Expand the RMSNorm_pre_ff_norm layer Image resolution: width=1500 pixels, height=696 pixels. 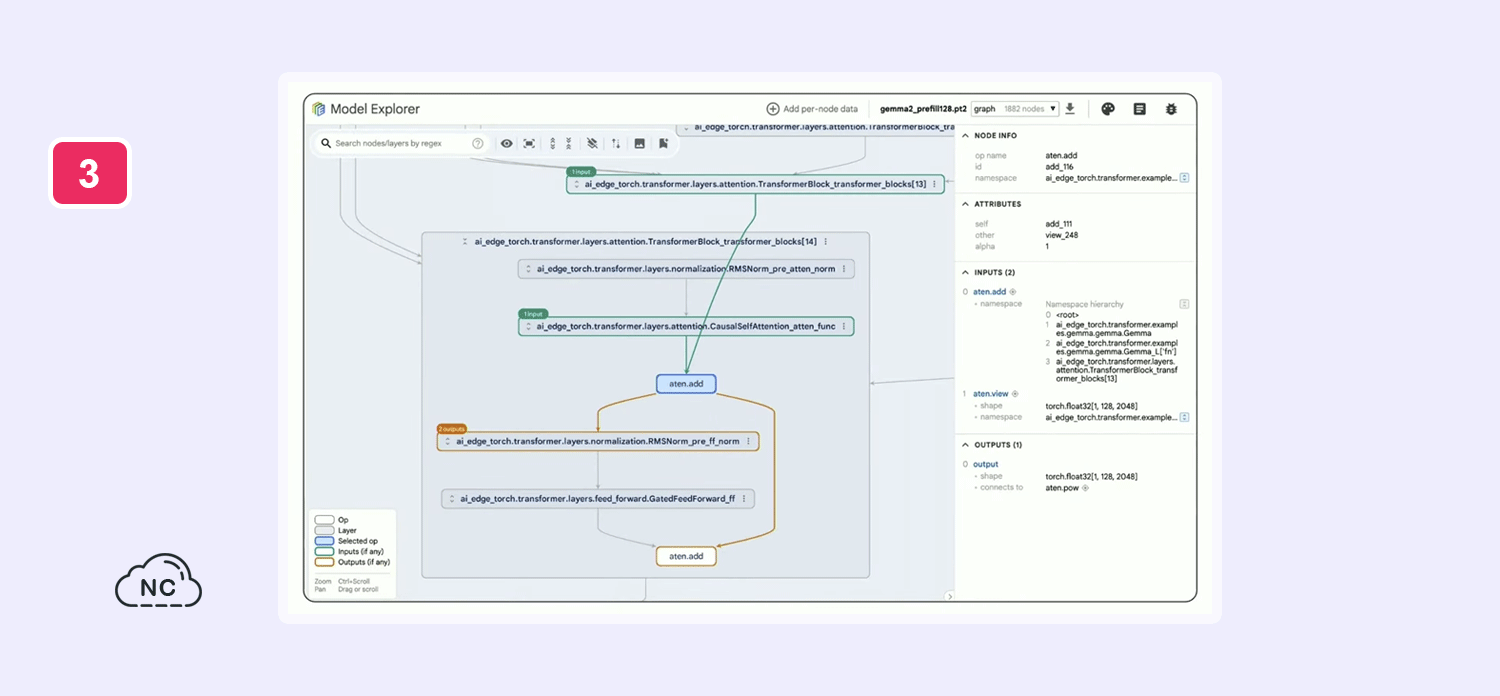click(447, 441)
